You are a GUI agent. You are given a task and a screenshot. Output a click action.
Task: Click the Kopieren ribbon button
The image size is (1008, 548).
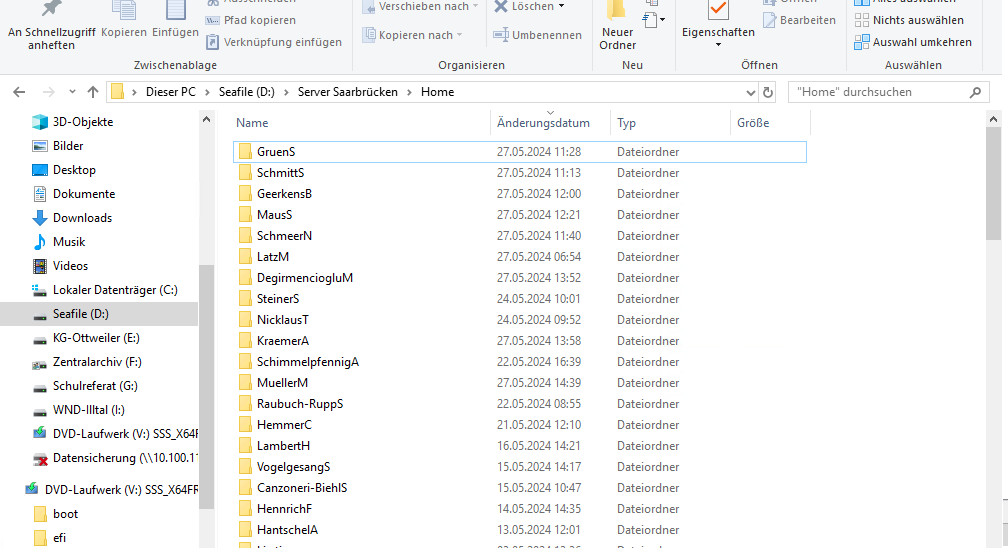click(x=124, y=19)
